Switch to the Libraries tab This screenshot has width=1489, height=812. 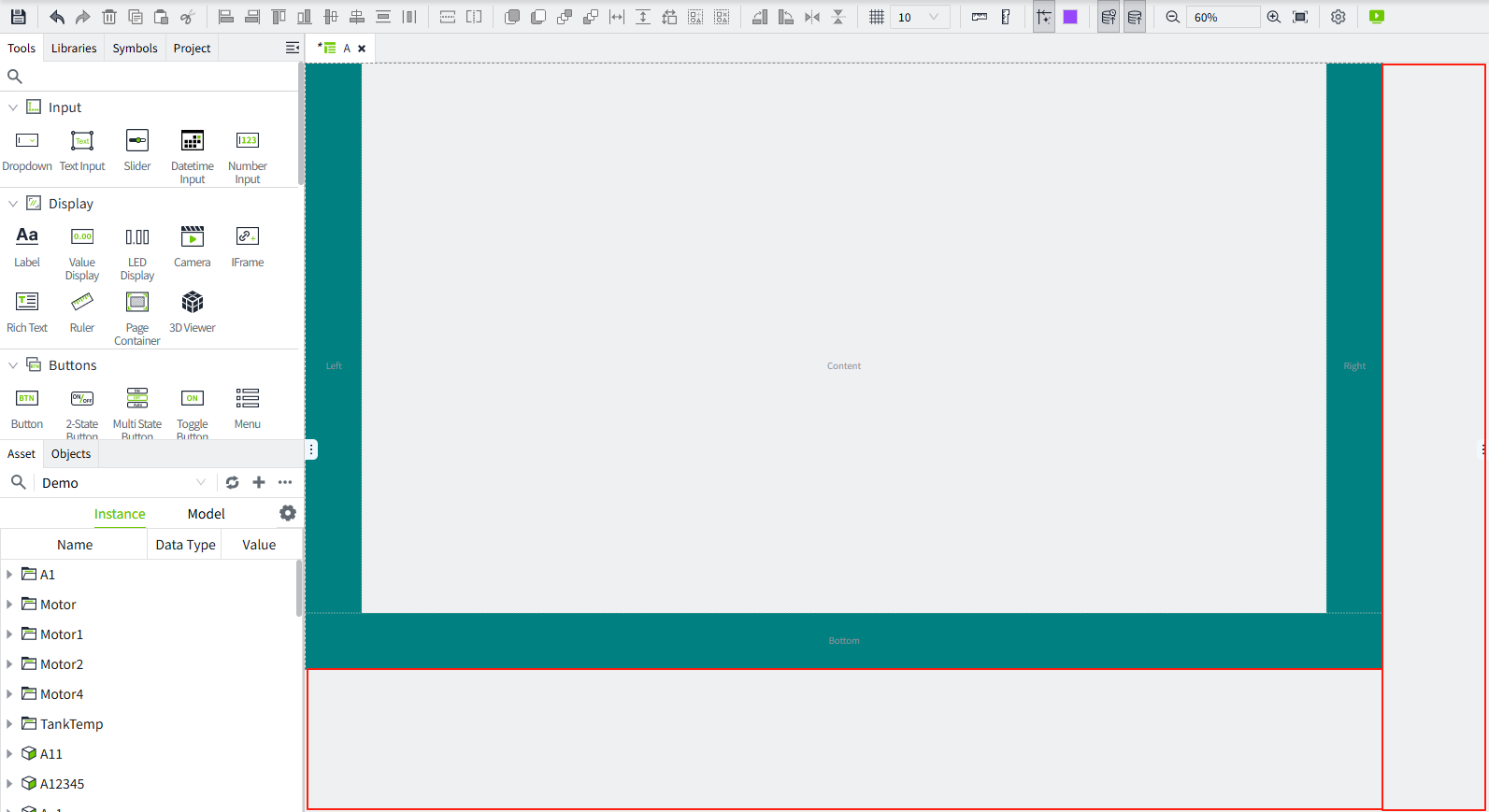click(x=74, y=49)
